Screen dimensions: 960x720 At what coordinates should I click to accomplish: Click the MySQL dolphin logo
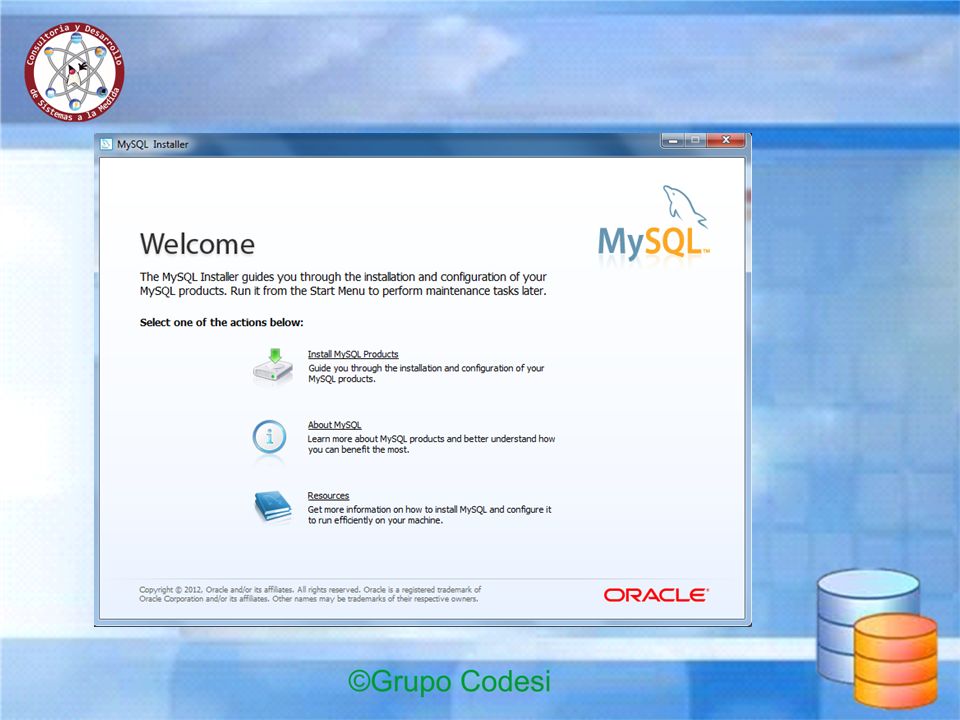click(x=654, y=223)
